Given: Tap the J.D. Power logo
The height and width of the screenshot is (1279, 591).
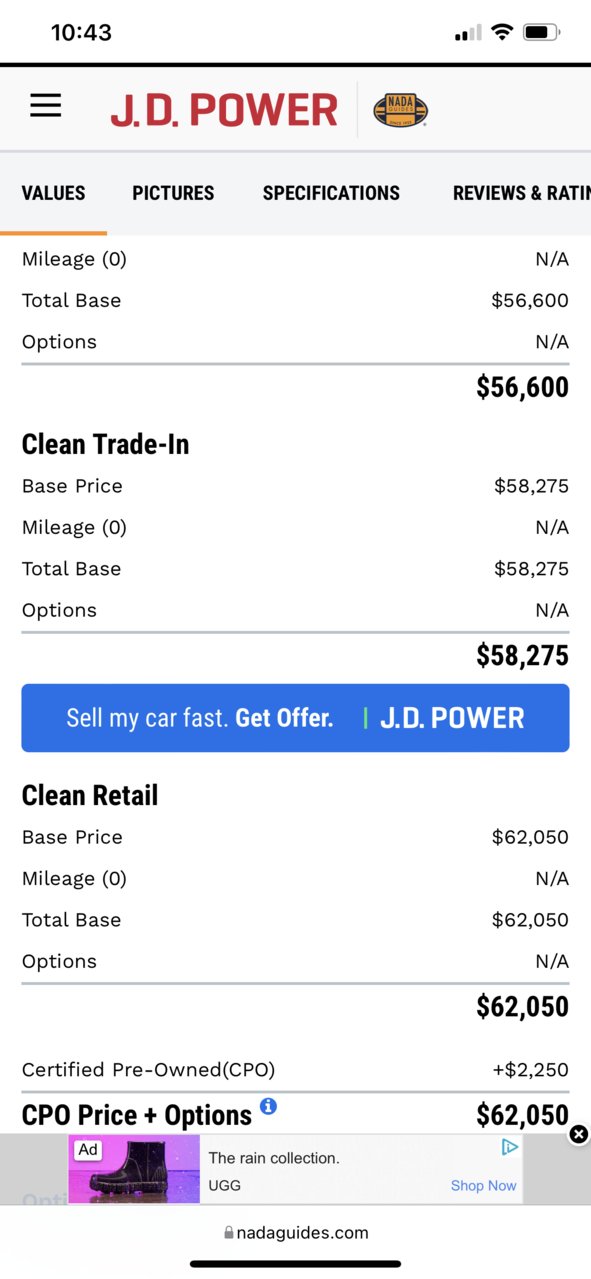Looking at the screenshot, I should (224, 110).
